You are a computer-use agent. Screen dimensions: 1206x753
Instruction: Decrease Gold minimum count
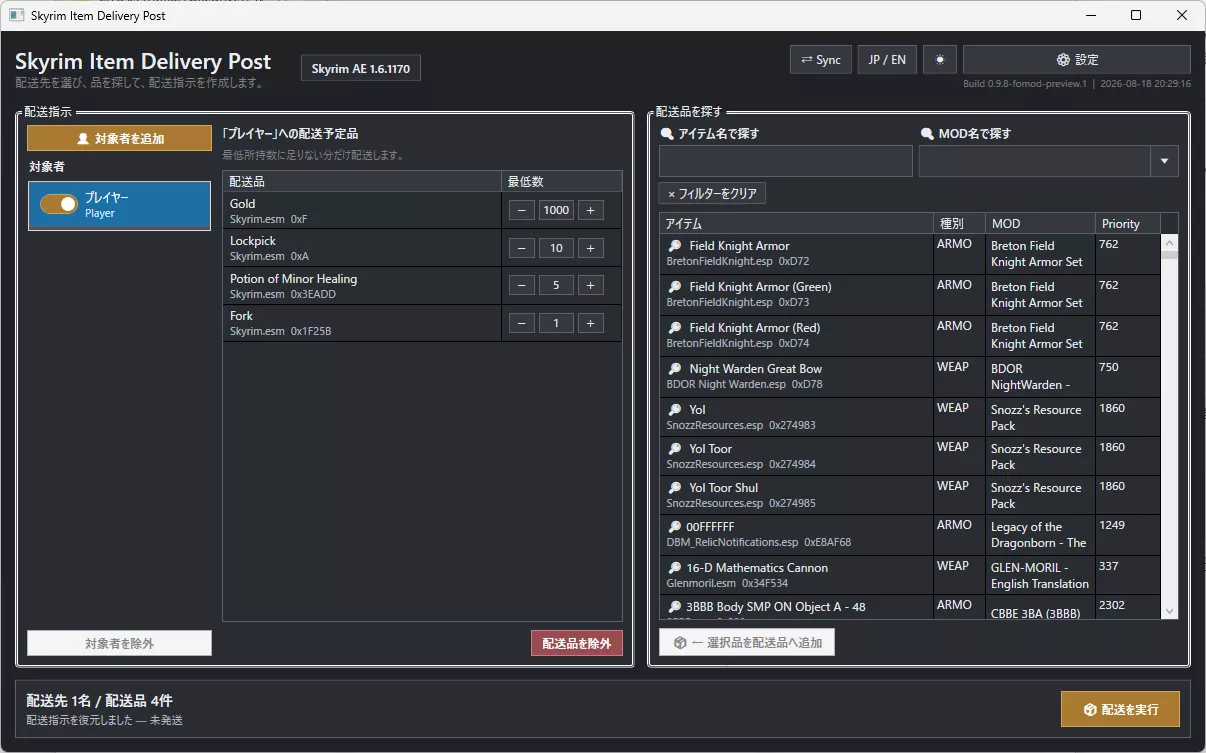click(522, 210)
